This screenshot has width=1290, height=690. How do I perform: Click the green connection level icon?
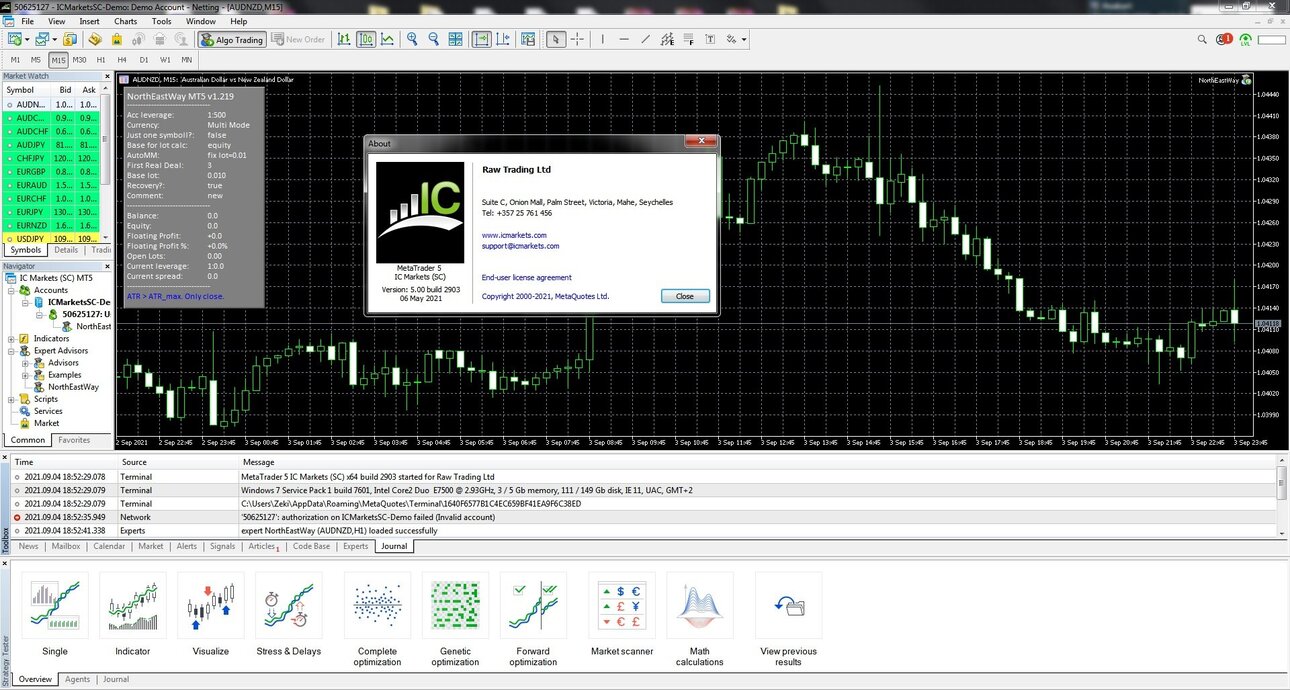point(1246,40)
